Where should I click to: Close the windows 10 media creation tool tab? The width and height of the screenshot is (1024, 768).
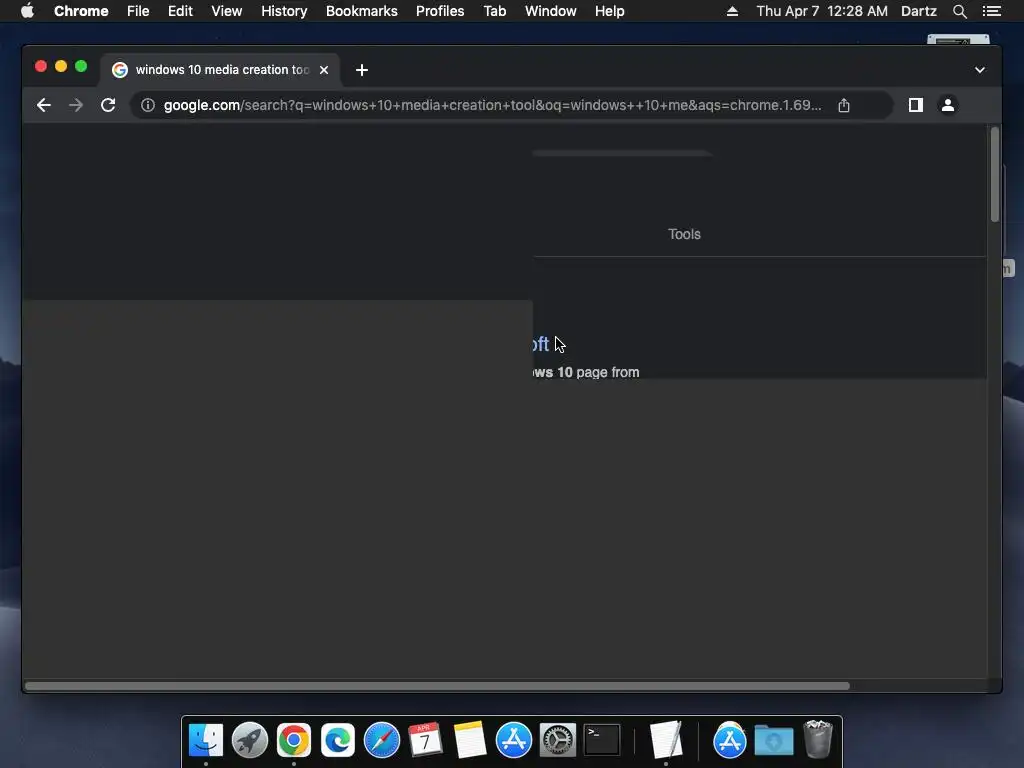click(x=324, y=70)
